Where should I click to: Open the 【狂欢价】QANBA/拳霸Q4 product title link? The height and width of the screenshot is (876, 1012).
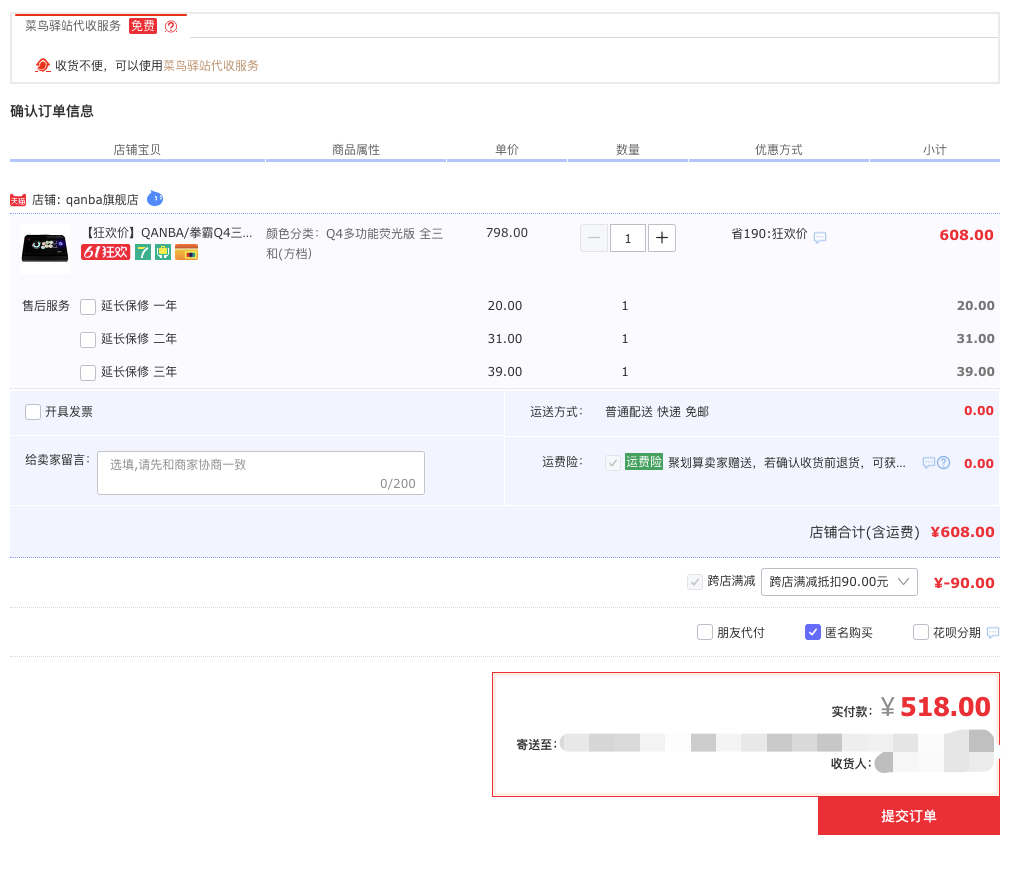click(x=168, y=233)
